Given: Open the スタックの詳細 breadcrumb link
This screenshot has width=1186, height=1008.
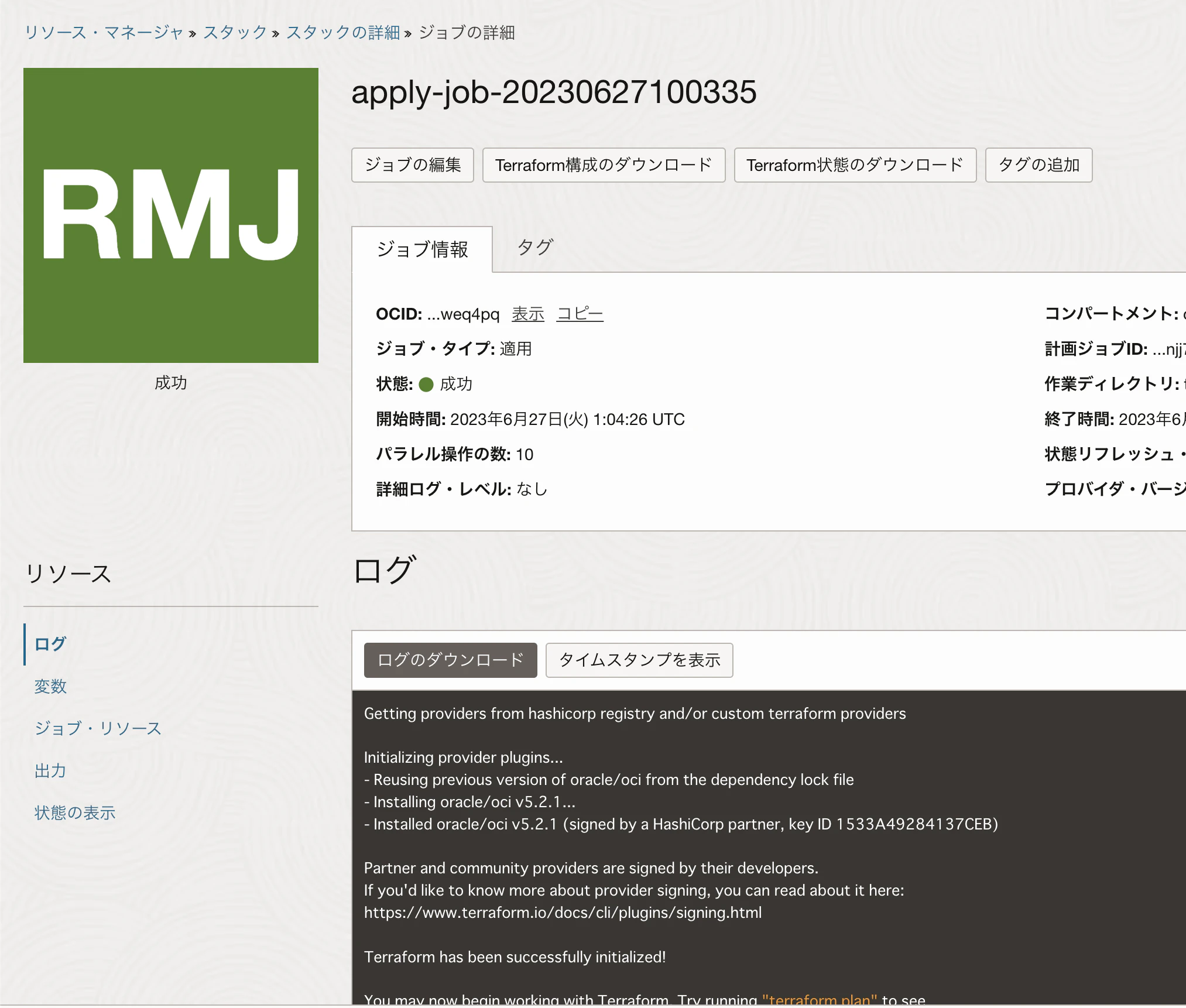Looking at the screenshot, I should pyautogui.click(x=343, y=33).
